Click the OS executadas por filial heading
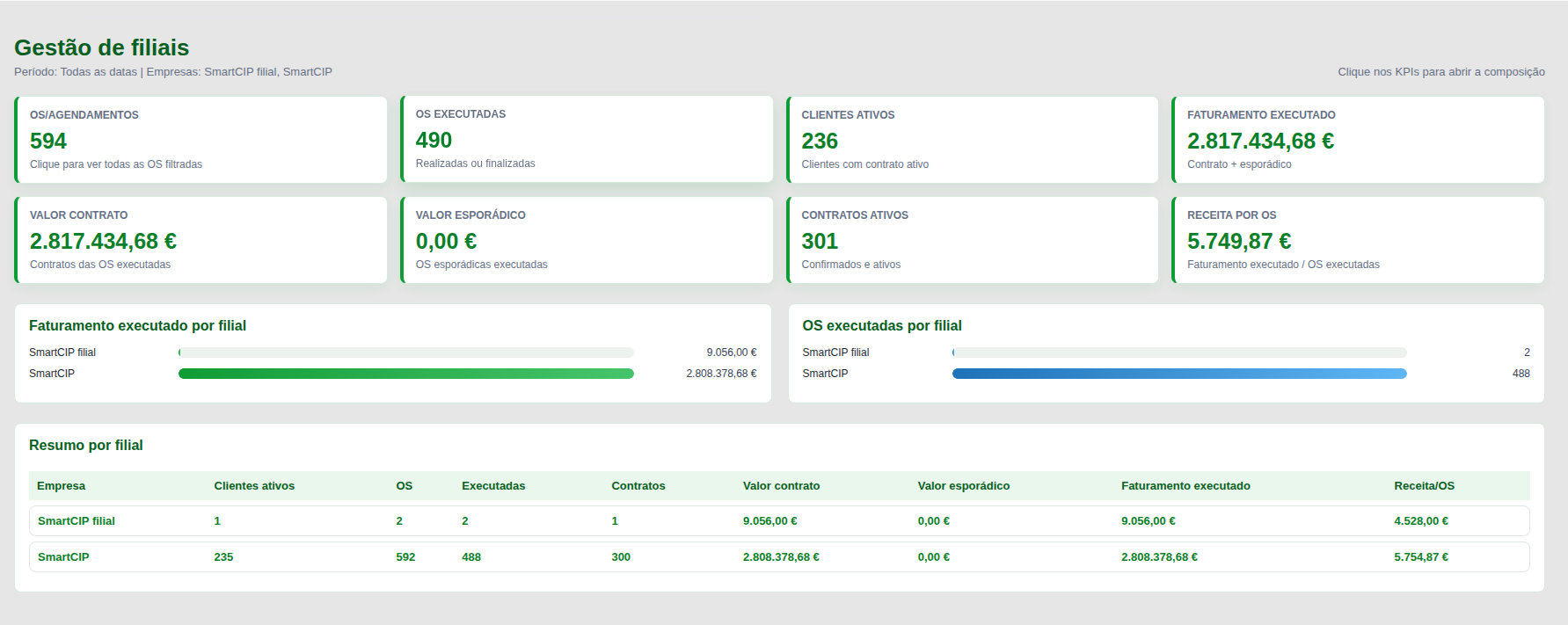The image size is (1568, 625). (x=882, y=326)
